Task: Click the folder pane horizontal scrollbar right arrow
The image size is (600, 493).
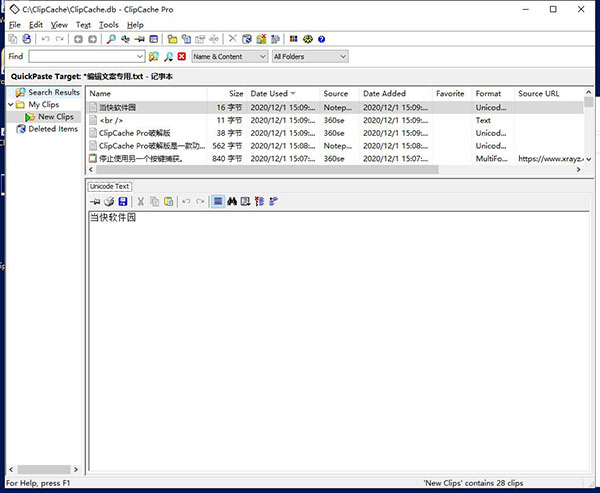Action: [x=76, y=469]
